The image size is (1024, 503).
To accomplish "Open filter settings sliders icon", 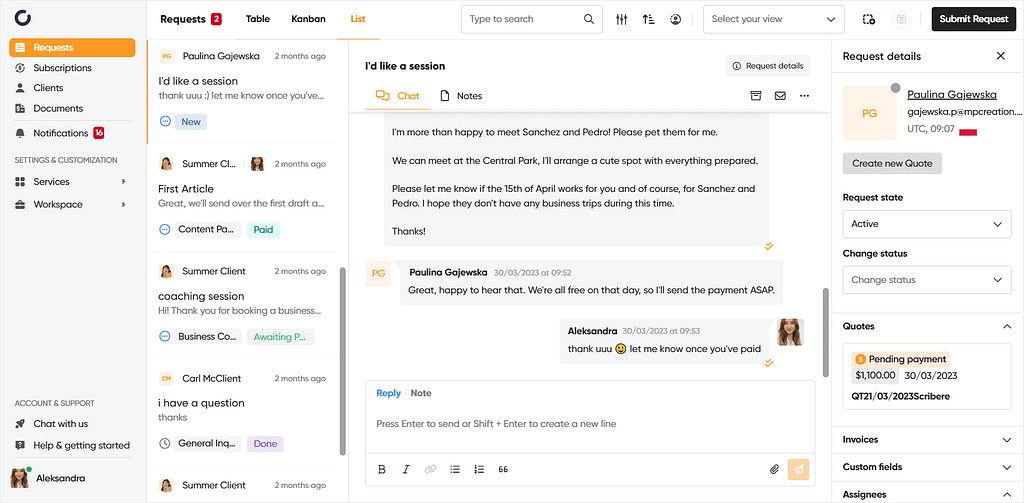I will click(621, 20).
